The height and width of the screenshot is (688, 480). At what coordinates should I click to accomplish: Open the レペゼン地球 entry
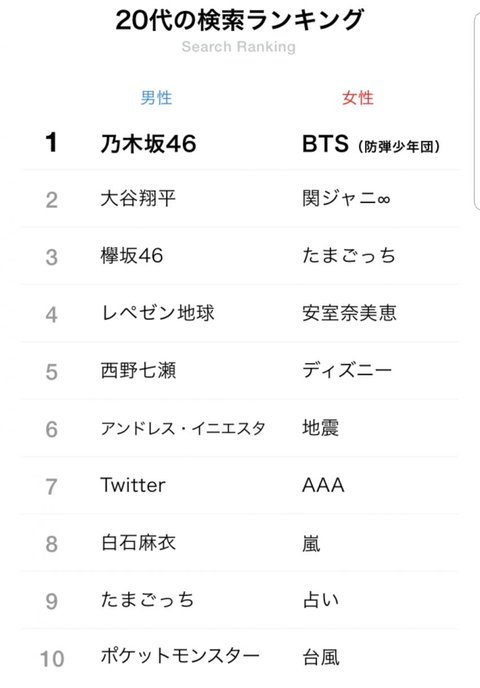[x=158, y=313]
